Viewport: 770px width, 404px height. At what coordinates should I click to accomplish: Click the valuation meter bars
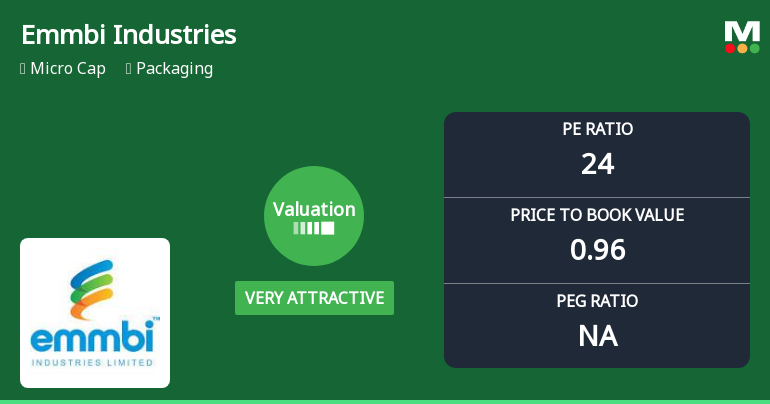pyautogui.click(x=314, y=228)
